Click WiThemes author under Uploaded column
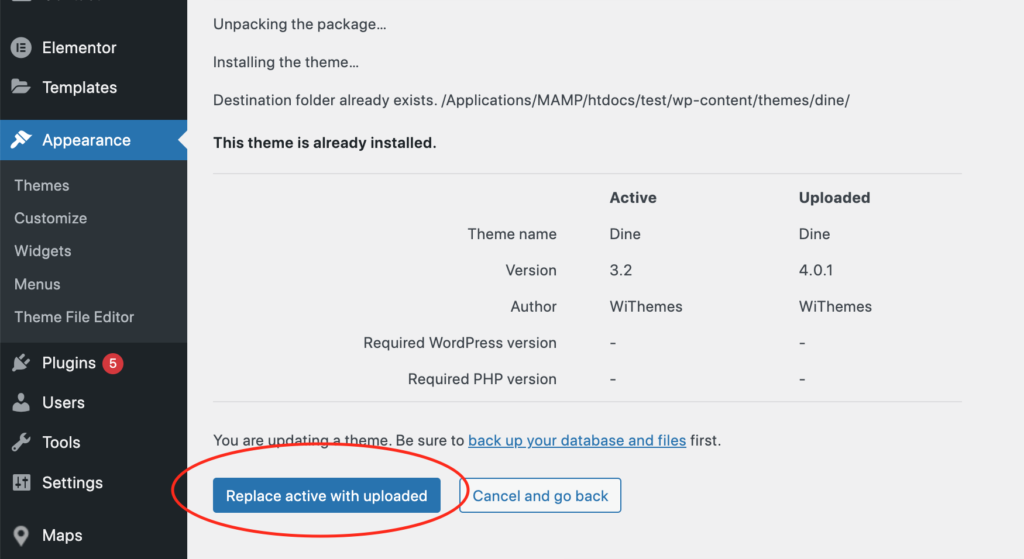Image resolution: width=1024 pixels, height=559 pixels. pos(835,306)
